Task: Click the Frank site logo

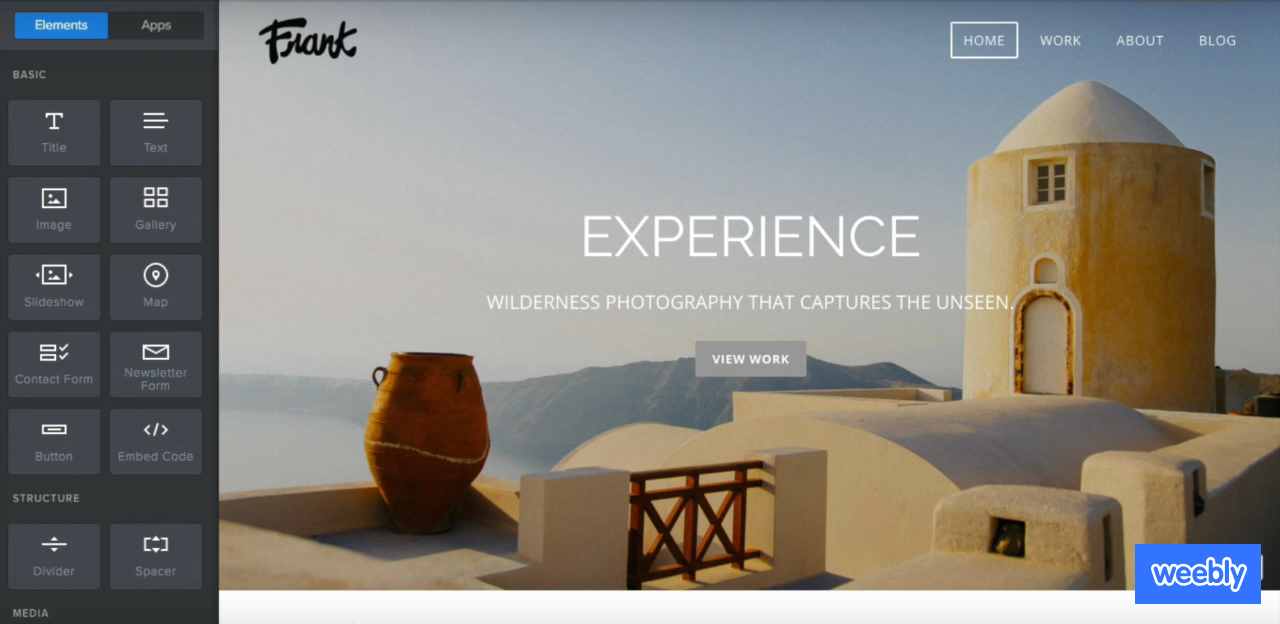Action: click(x=308, y=43)
